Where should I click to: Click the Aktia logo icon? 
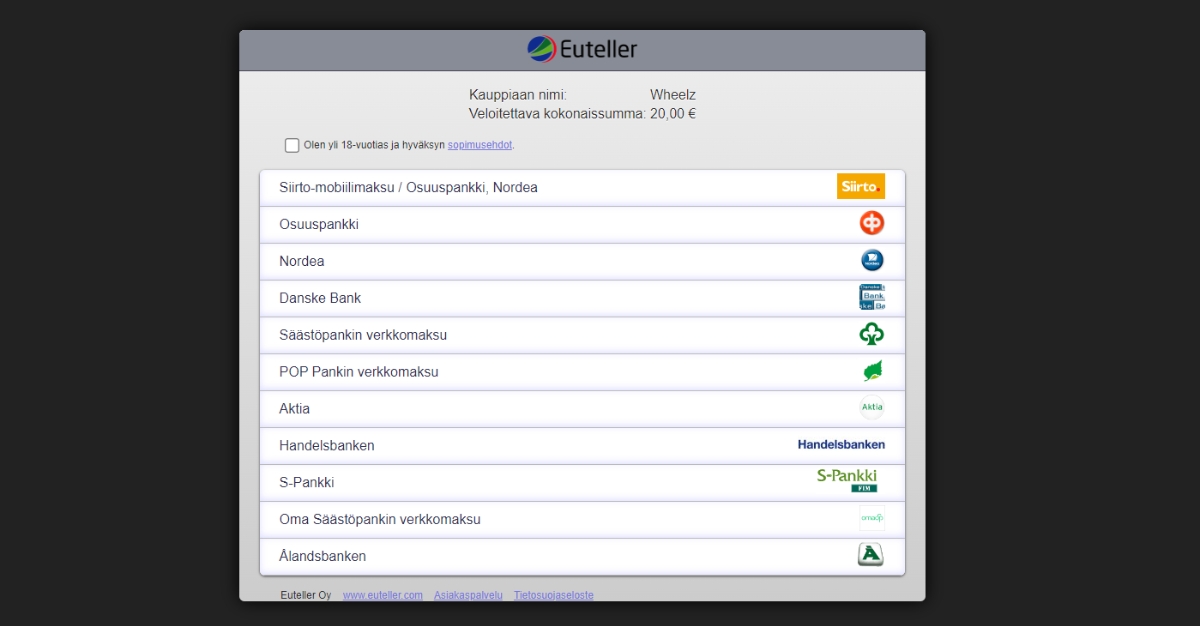click(x=872, y=408)
